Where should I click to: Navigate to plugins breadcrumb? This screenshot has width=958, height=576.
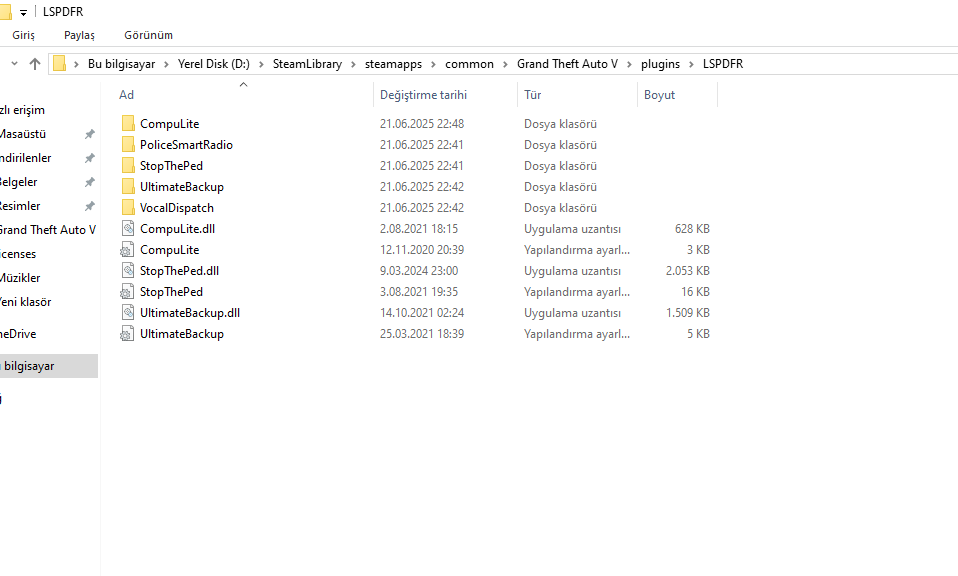coord(660,64)
